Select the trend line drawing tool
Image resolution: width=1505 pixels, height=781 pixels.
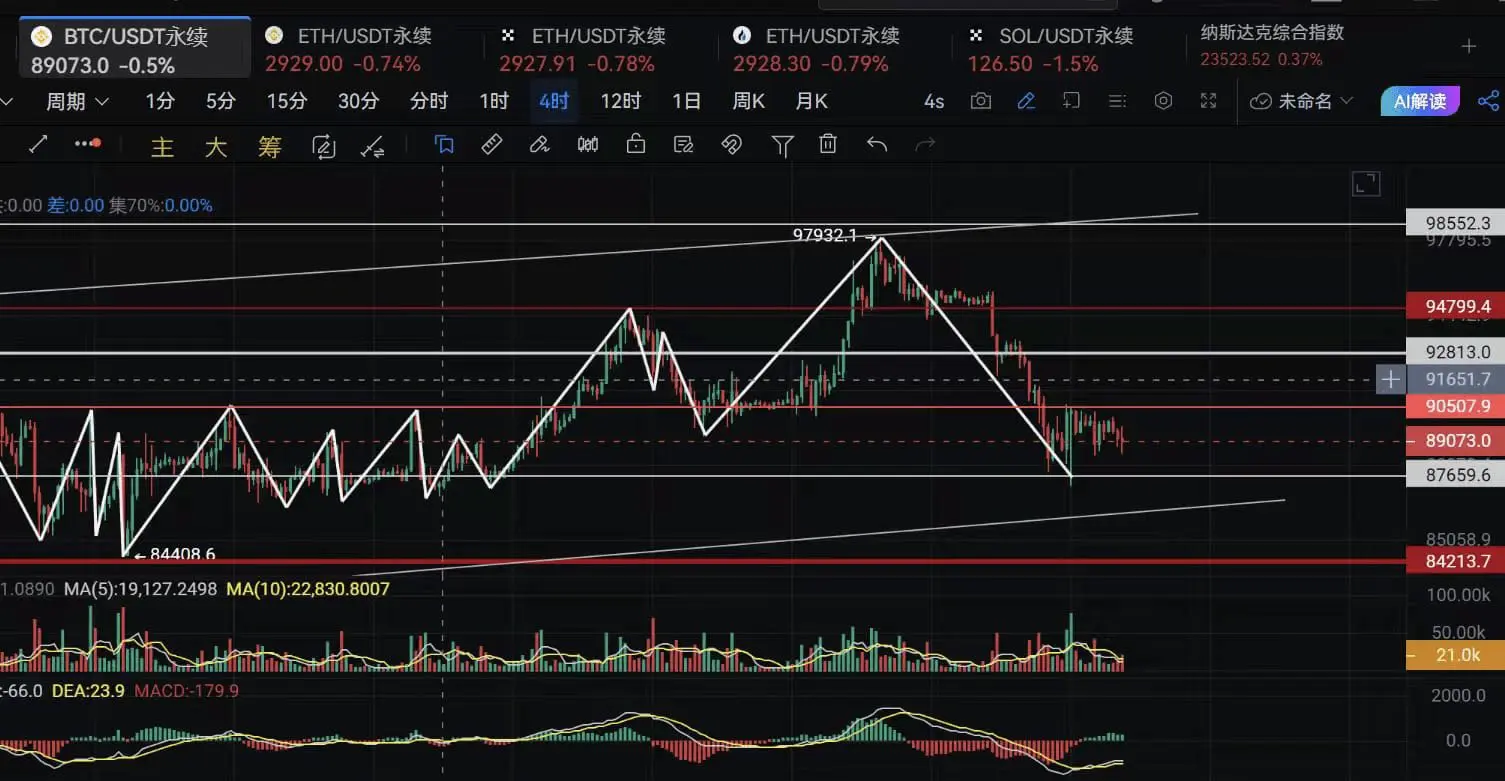point(38,145)
